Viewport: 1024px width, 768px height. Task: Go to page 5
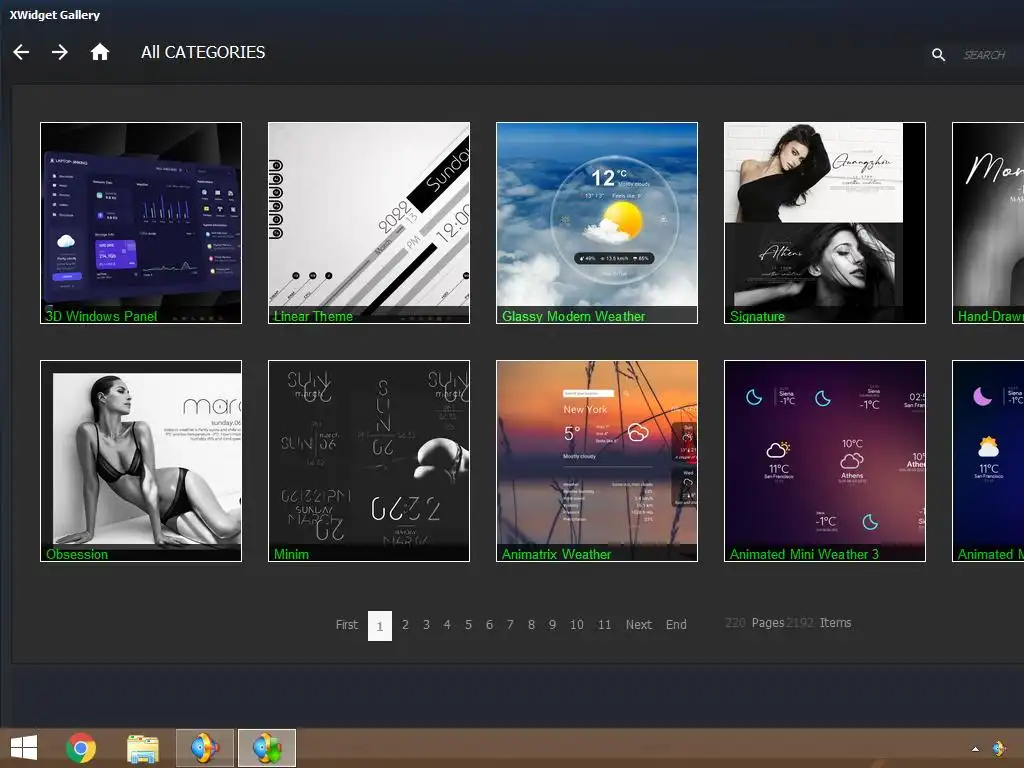(x=468, y=625)
